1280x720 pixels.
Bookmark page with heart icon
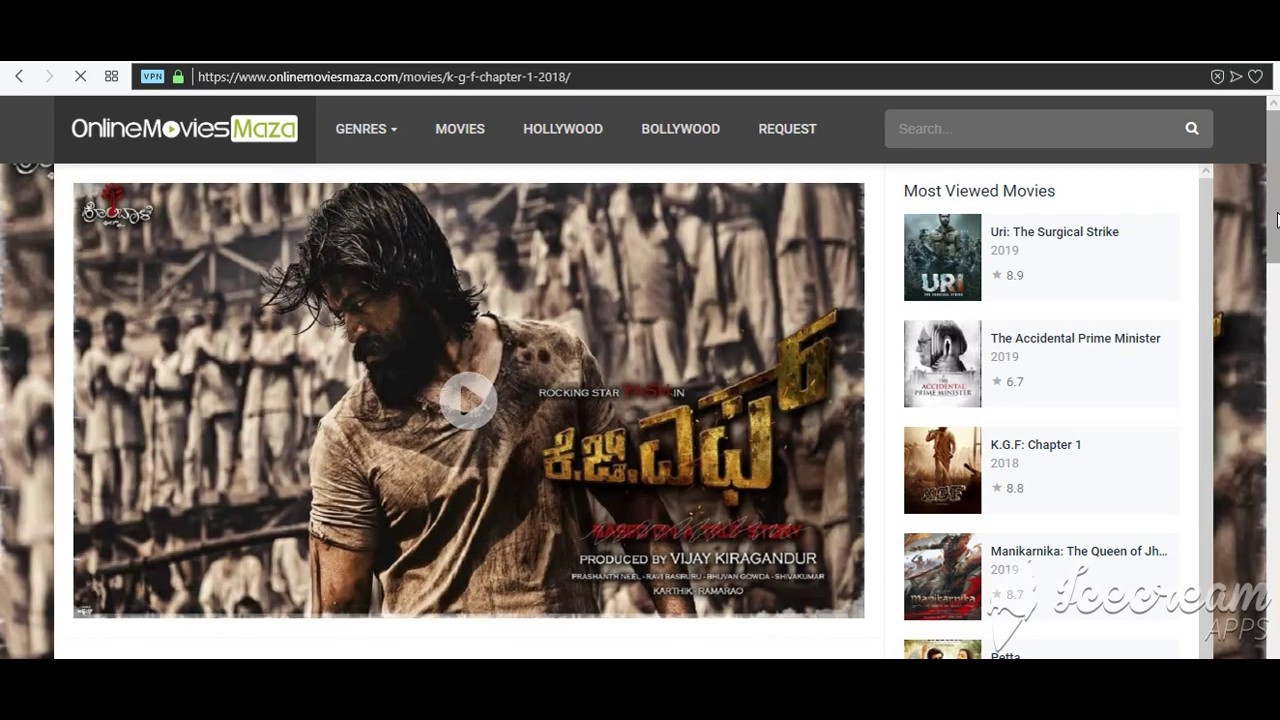coord(1255,76)
